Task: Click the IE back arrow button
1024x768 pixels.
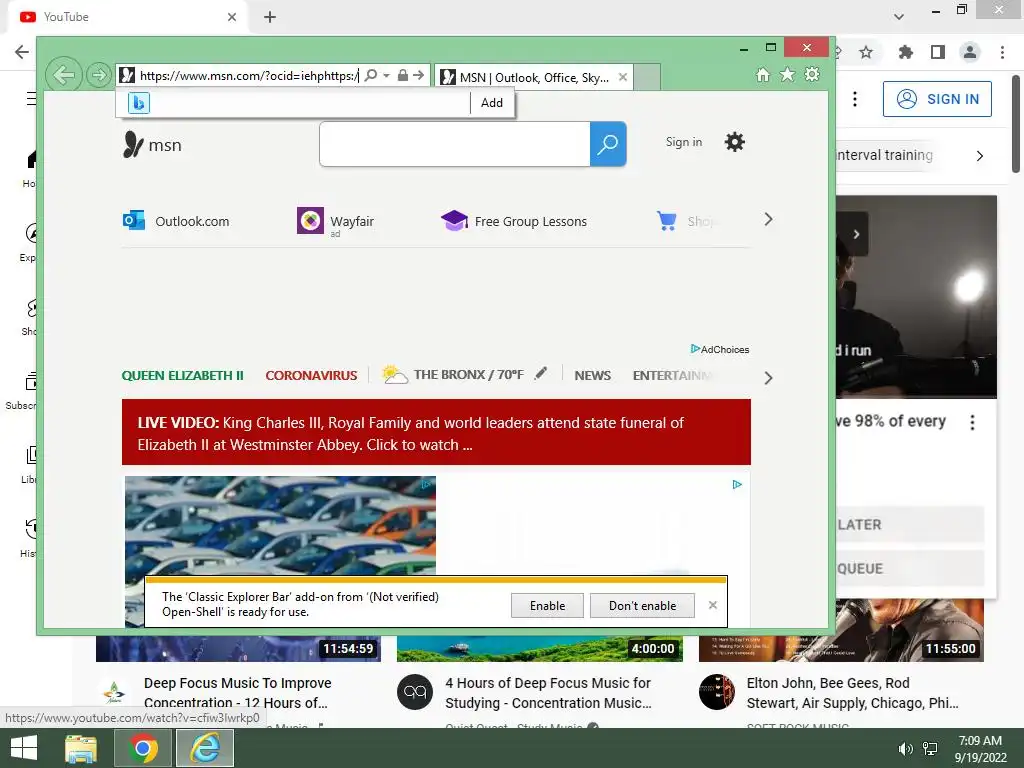Action: [64, 75]
